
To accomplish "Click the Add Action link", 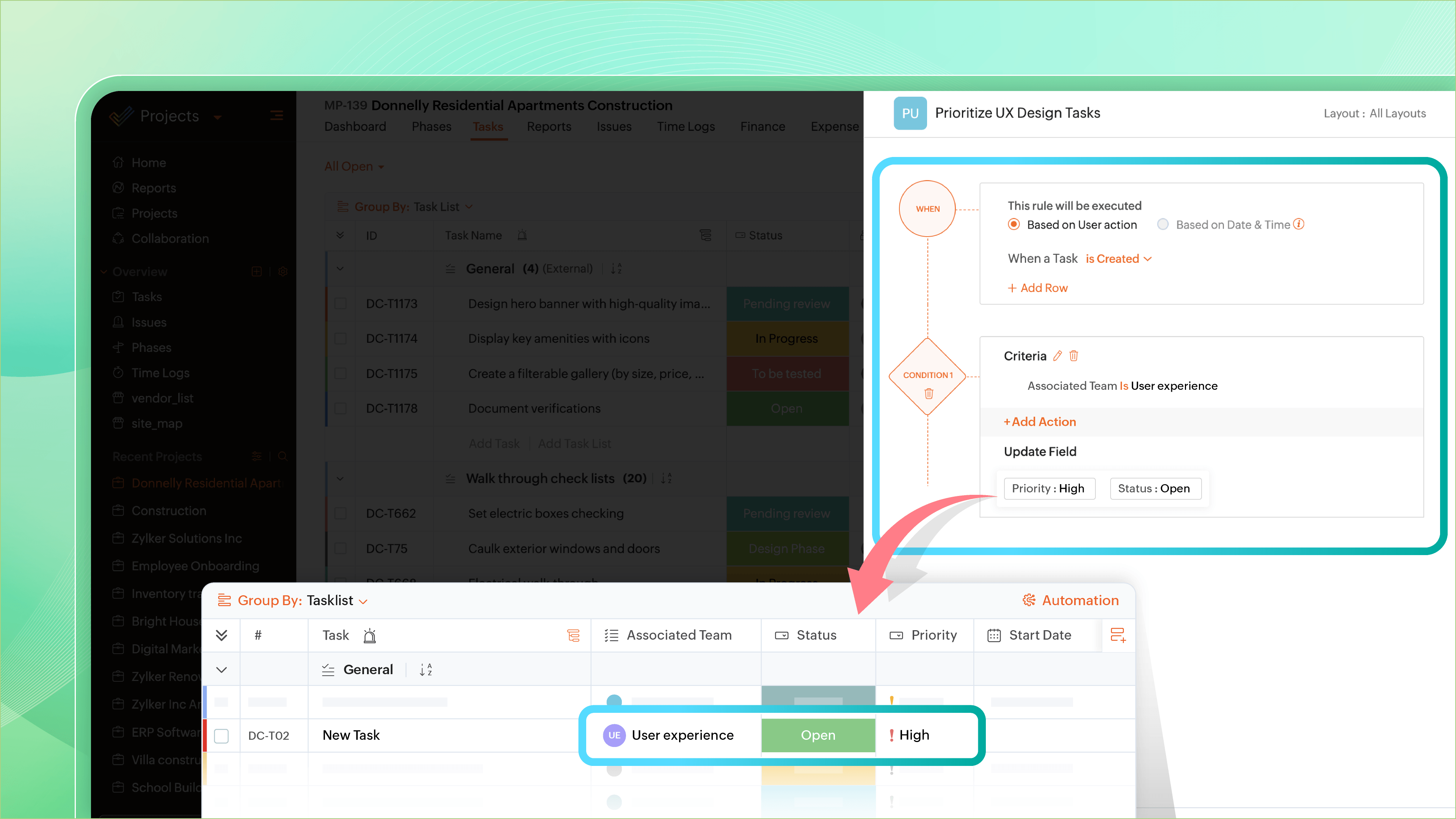I will tap(1039, 422).
